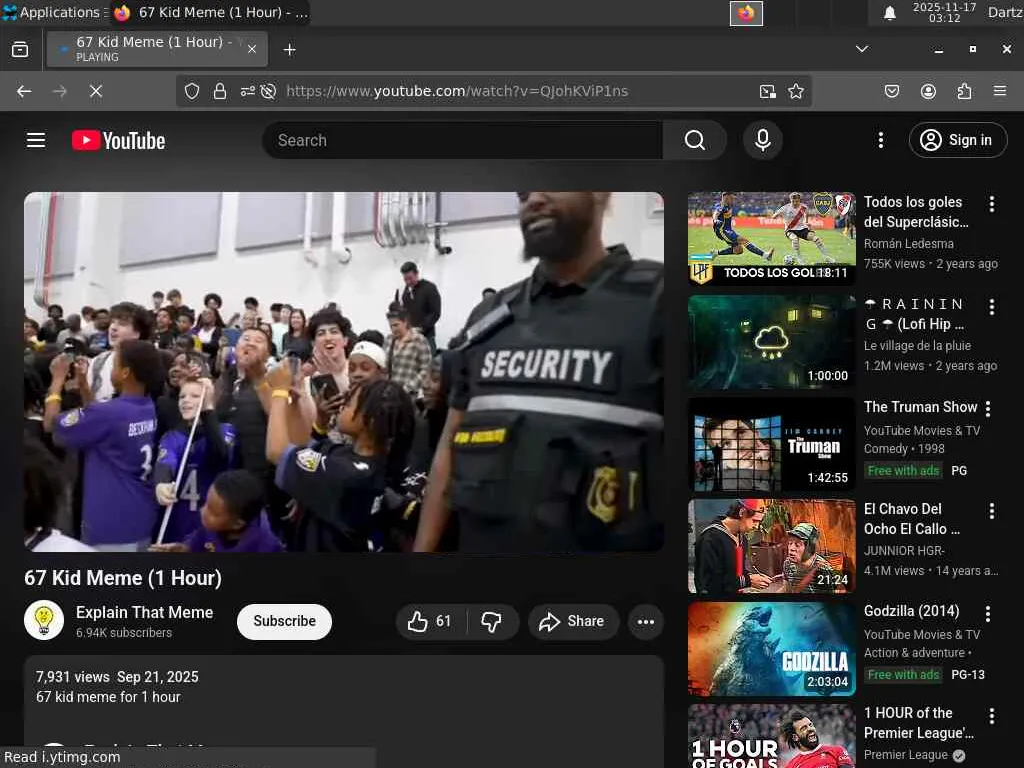Focus the YouTube Search field
This screenshot has height=768, width=1024.
tap(462, 140)
